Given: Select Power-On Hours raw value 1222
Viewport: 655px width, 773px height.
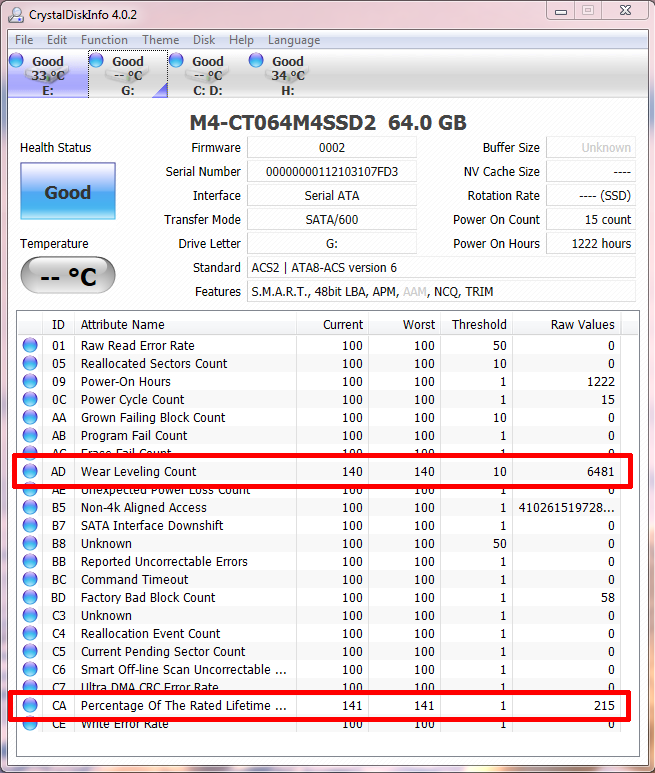Looking at the screenshot, I should click(x=601, y=382).
